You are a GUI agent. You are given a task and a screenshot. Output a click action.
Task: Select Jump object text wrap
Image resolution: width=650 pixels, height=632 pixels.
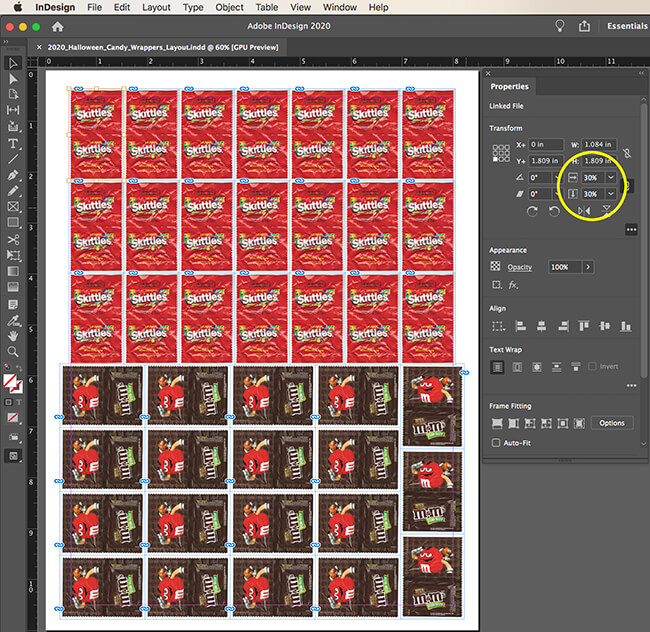click(556, 367)
